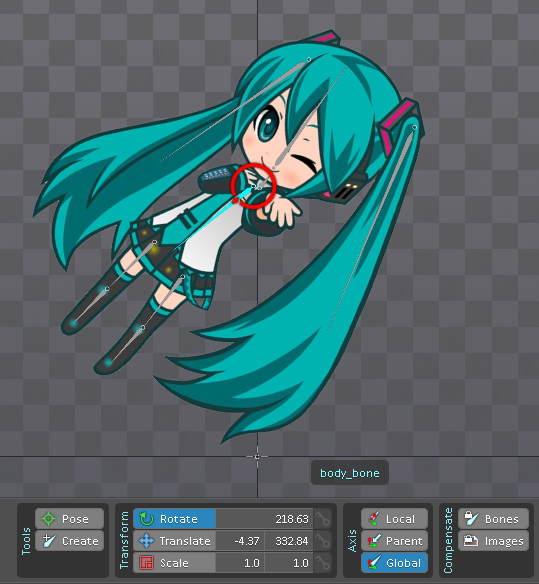The width and height of the screenshot is (539, 584).
Task: Click the skeleton origin crosshair
Action: 257,456
